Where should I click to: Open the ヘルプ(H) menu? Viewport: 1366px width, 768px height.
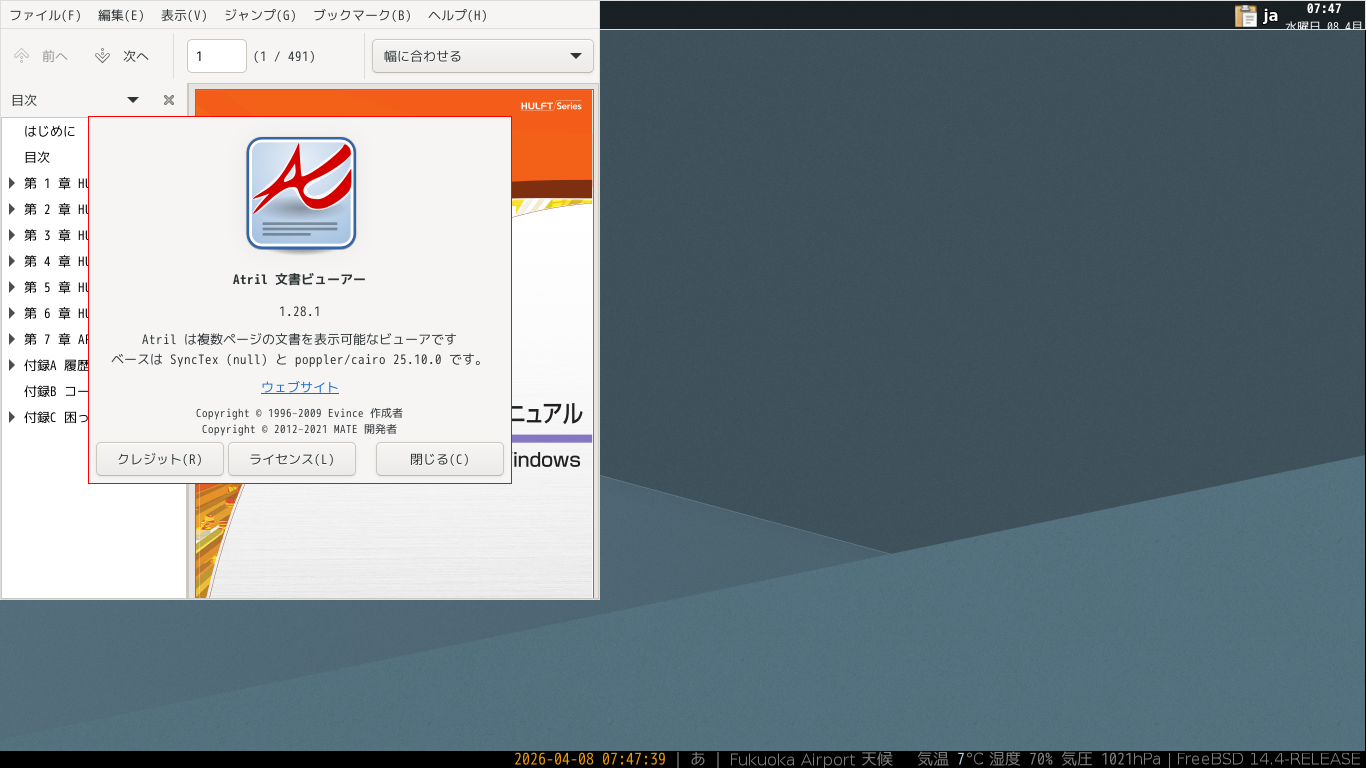pyautogui.click(x=458, y=15)
